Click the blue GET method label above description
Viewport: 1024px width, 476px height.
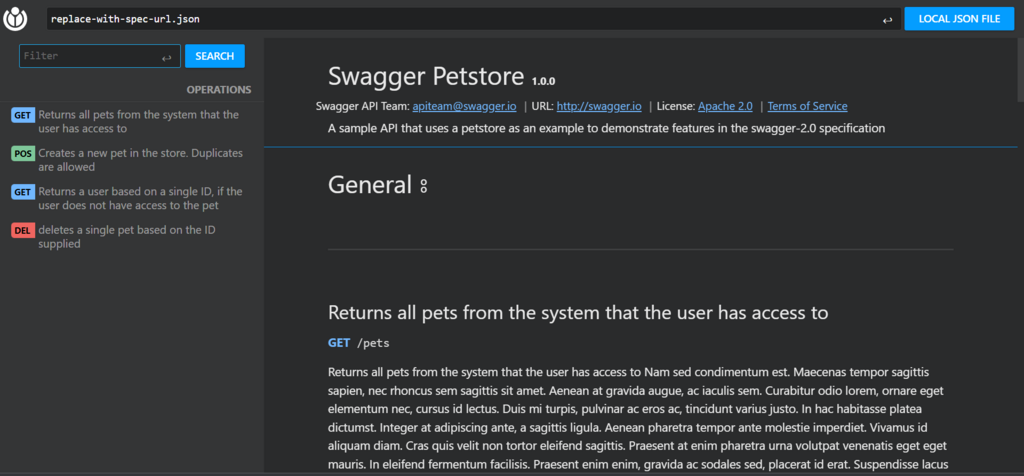click(x=339, y=343)
